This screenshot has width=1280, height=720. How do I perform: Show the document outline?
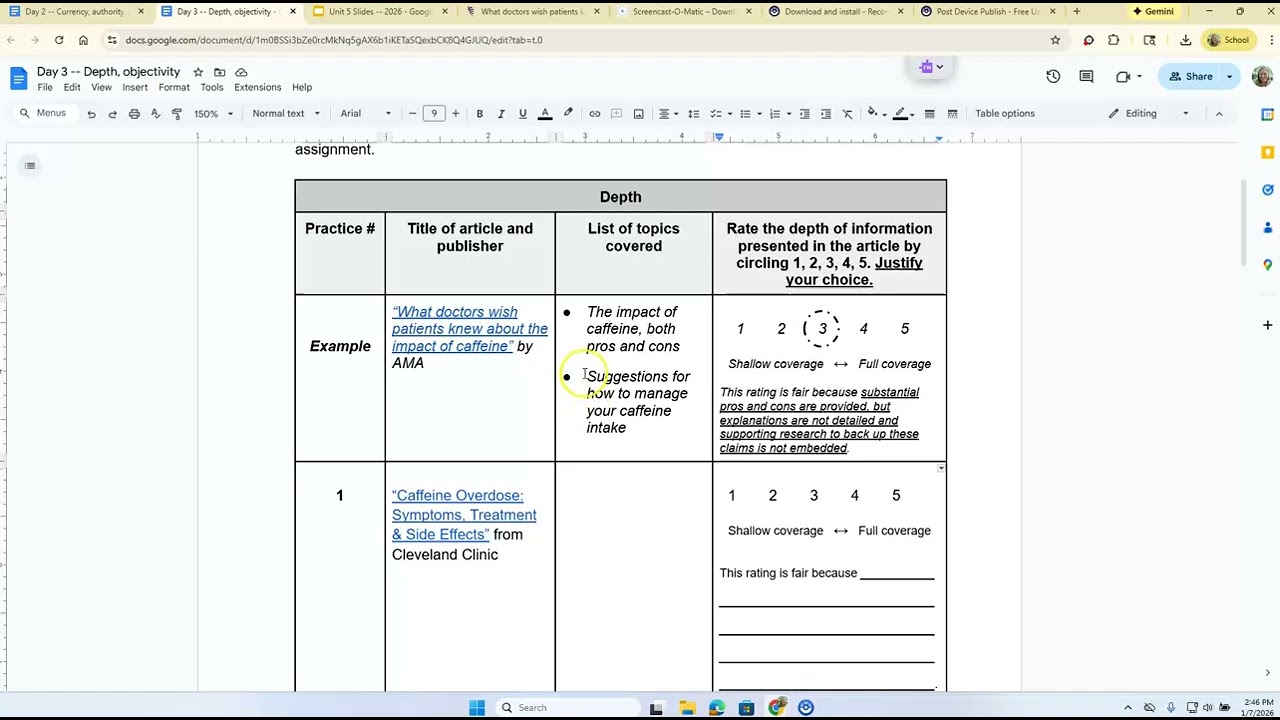[30, 165]
